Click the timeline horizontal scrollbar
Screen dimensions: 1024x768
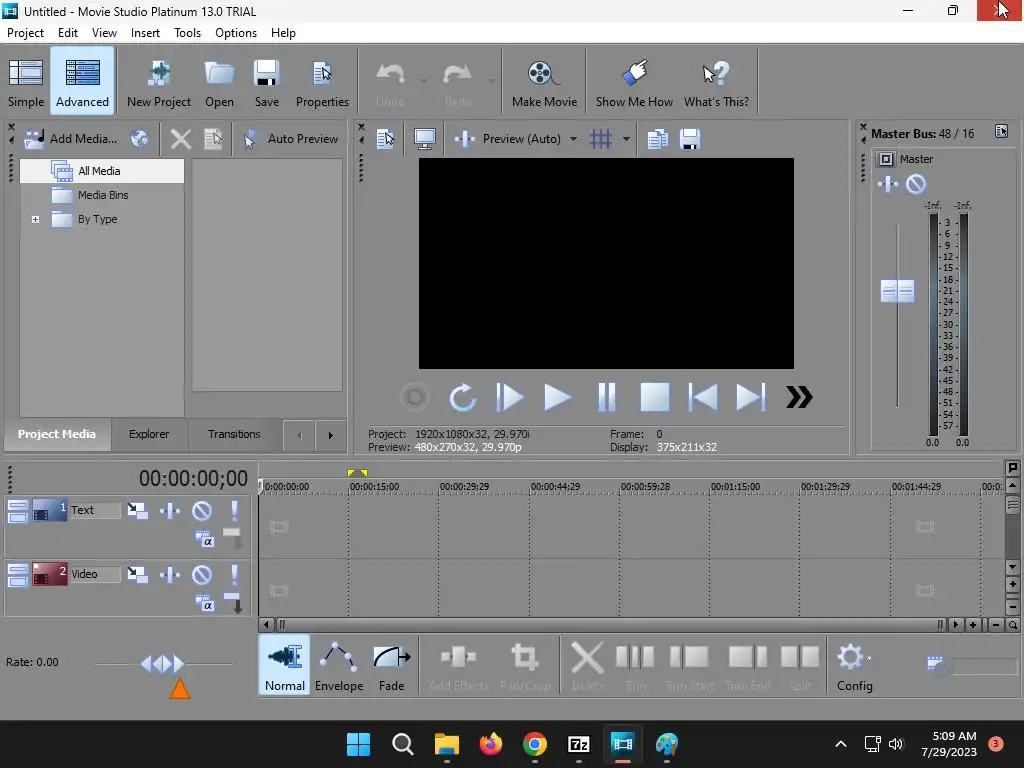(609, 625)
